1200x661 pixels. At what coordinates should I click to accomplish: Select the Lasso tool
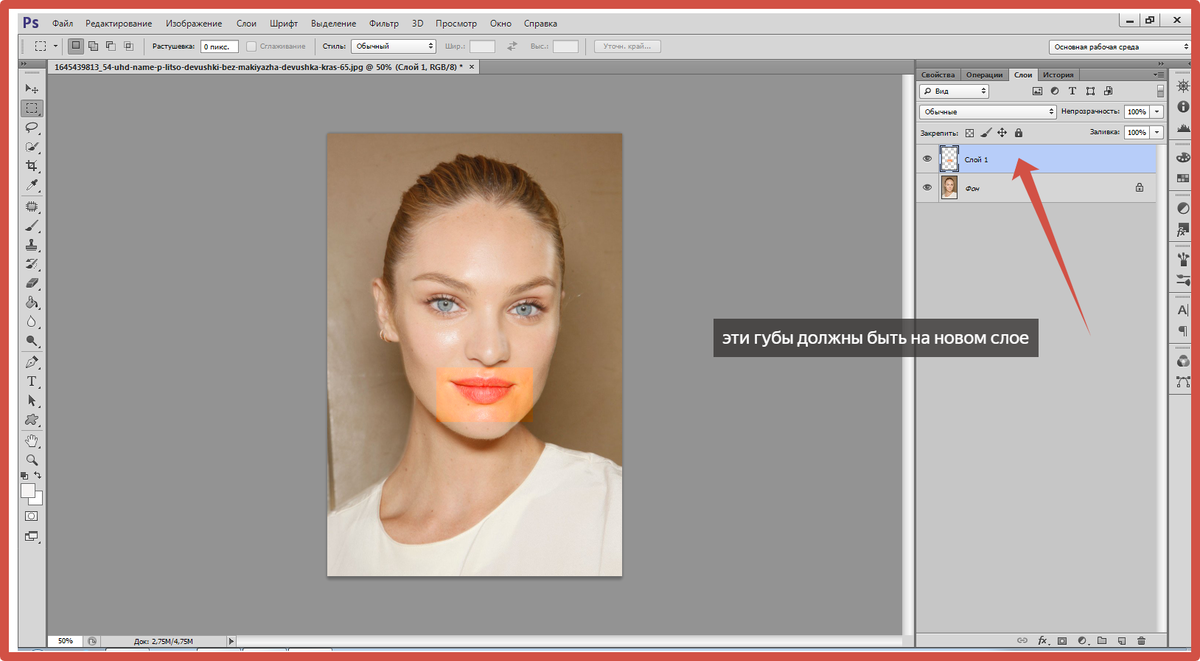pos(32,127)
